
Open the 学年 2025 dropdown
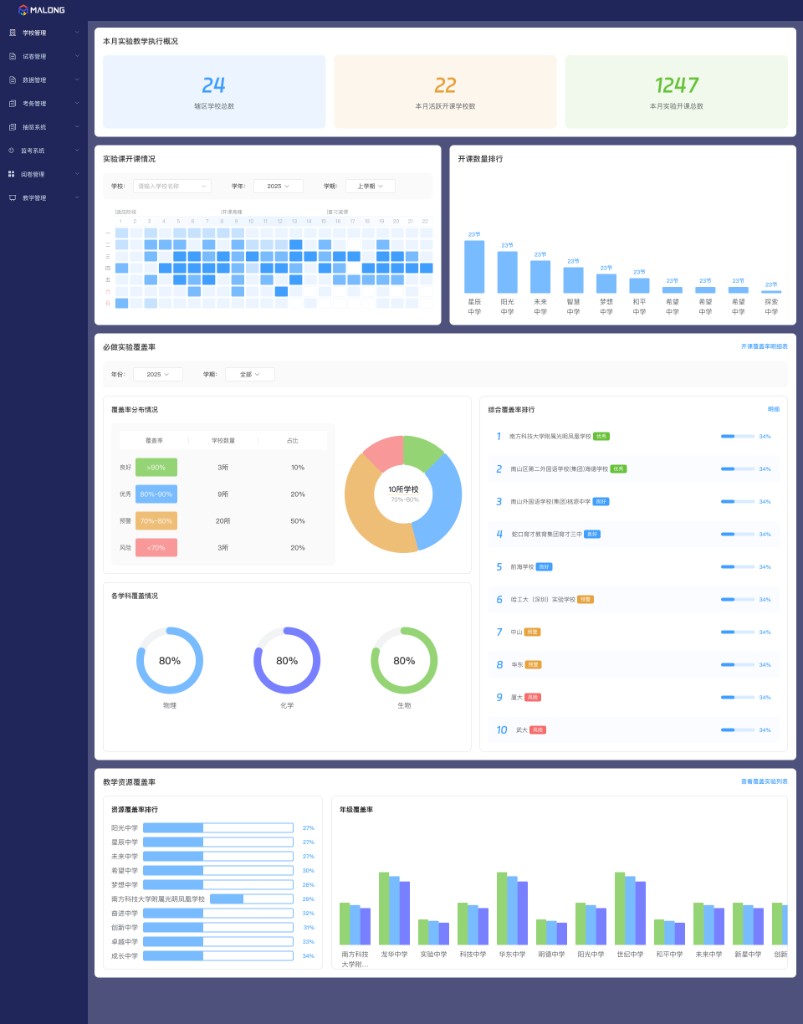pos(278,186)
